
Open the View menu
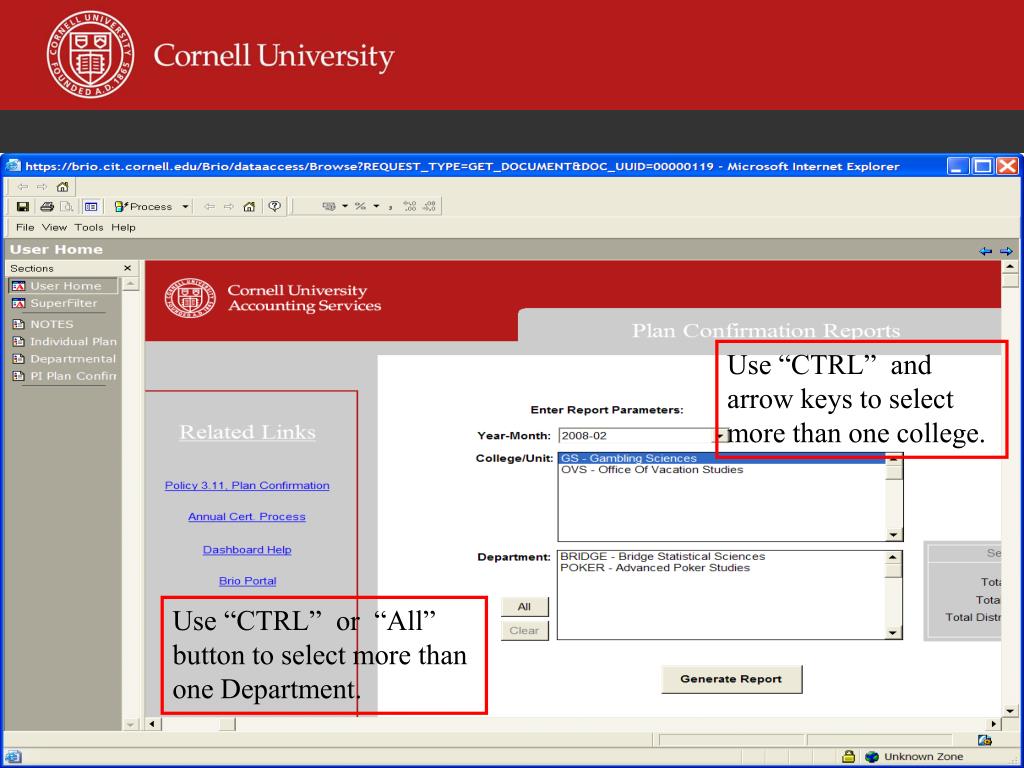54,227
